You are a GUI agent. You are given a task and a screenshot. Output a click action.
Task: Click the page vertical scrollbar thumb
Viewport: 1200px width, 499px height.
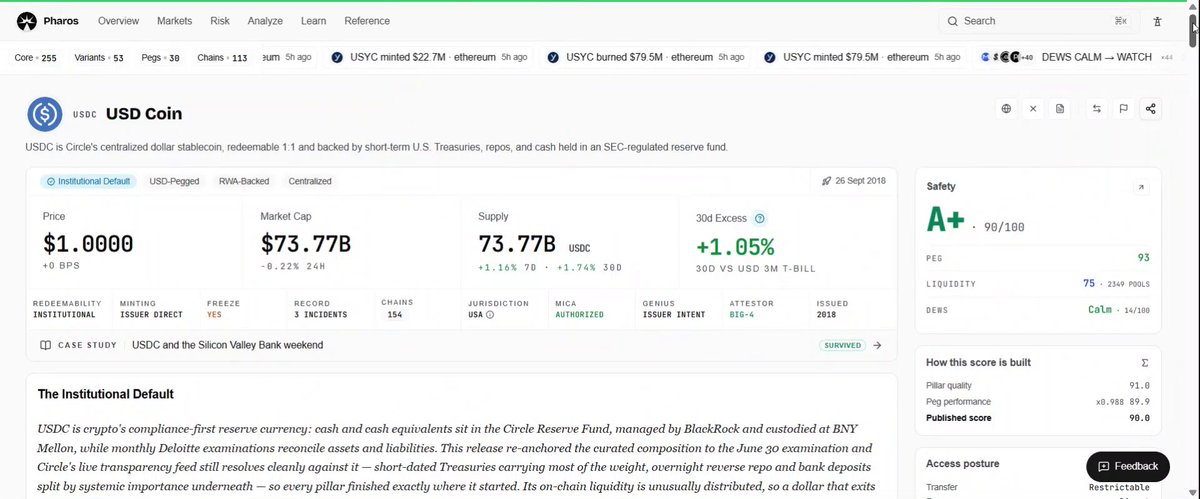tap(1193, 31)
